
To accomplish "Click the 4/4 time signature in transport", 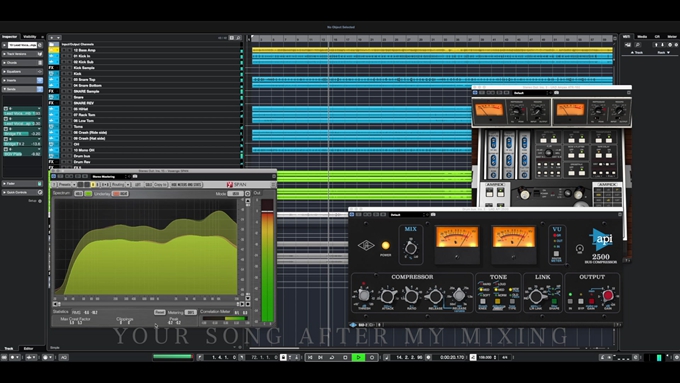I will 504,357.
